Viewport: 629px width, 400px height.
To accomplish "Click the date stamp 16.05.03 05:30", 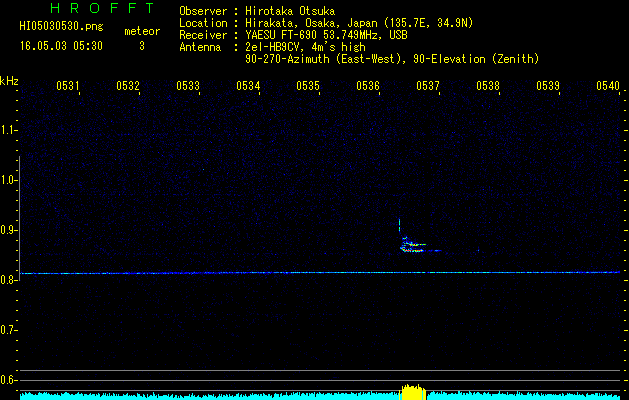I will coord(61,46).
